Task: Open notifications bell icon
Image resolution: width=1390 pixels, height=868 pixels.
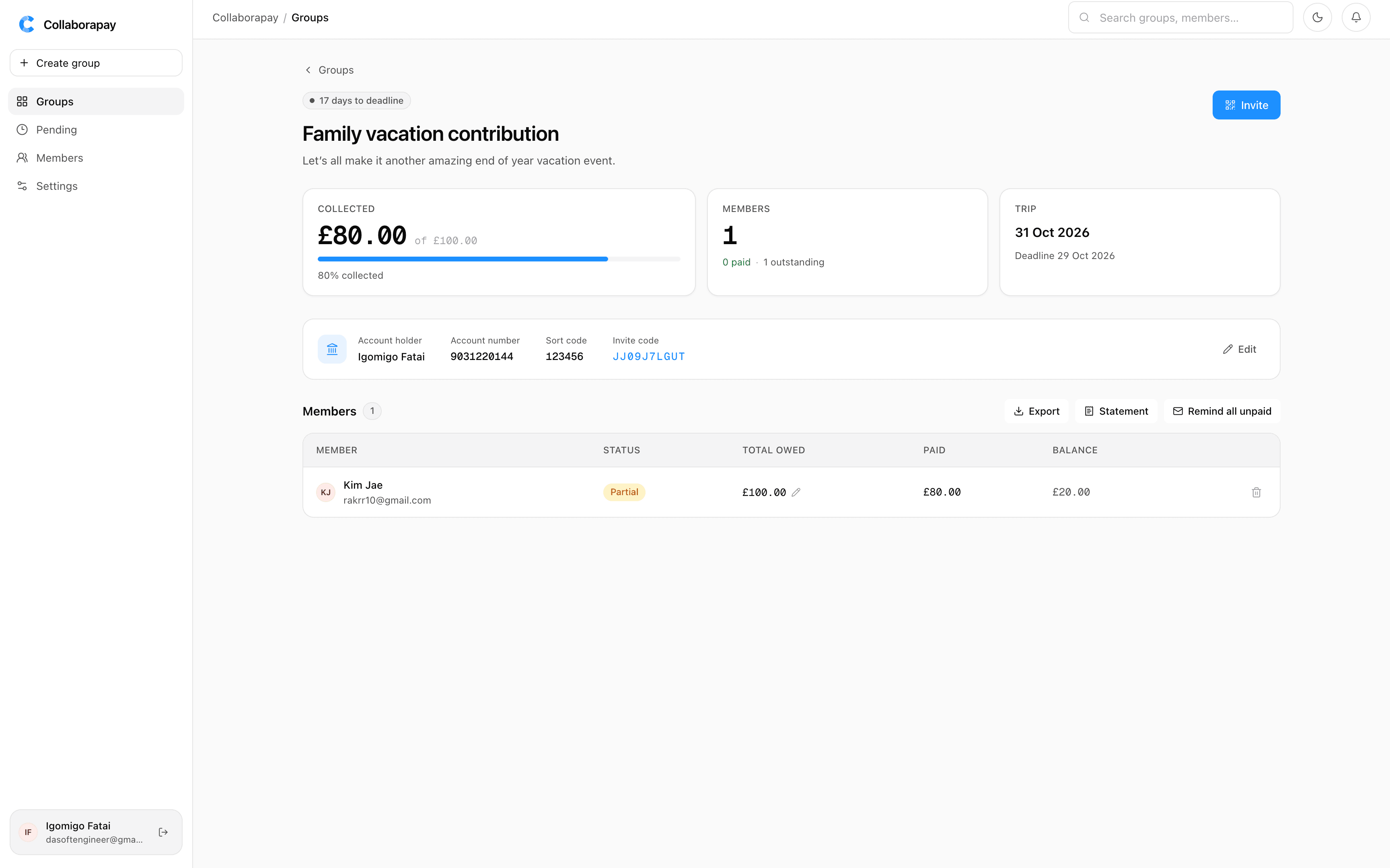Action: [x=1355, y=17]
